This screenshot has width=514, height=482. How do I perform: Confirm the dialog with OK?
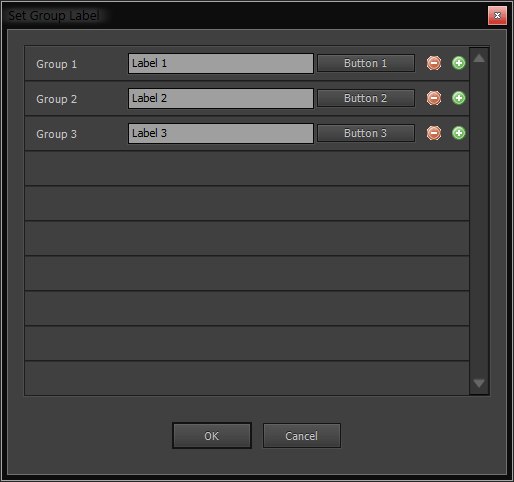point(212,436)
